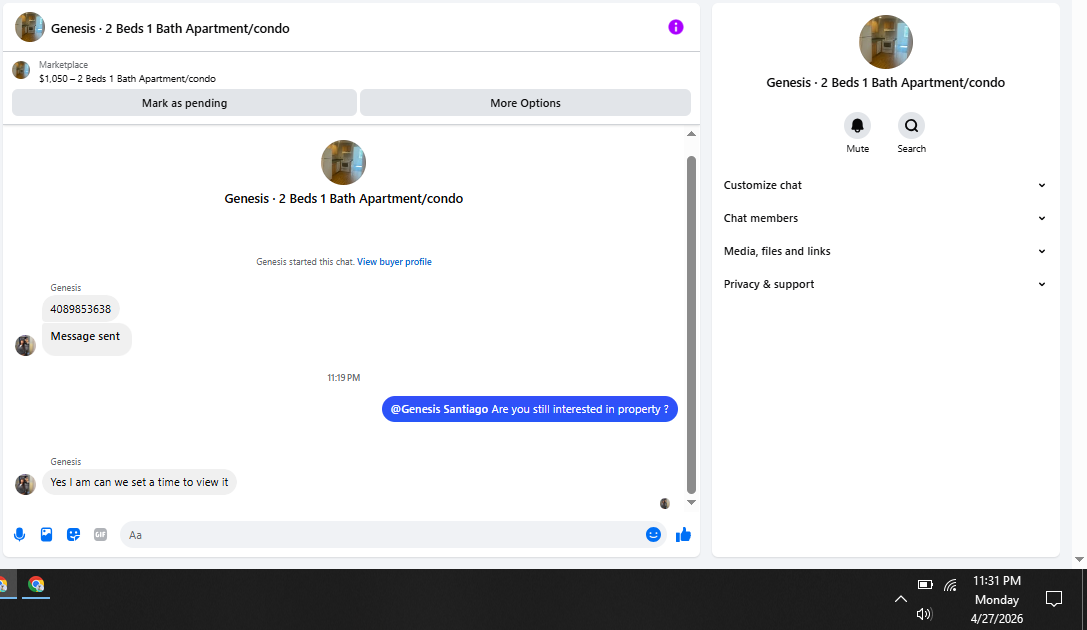This screenshot has width=1087, height=630.
Task: Click the chat header title text
Action: (x=170, y=28)
